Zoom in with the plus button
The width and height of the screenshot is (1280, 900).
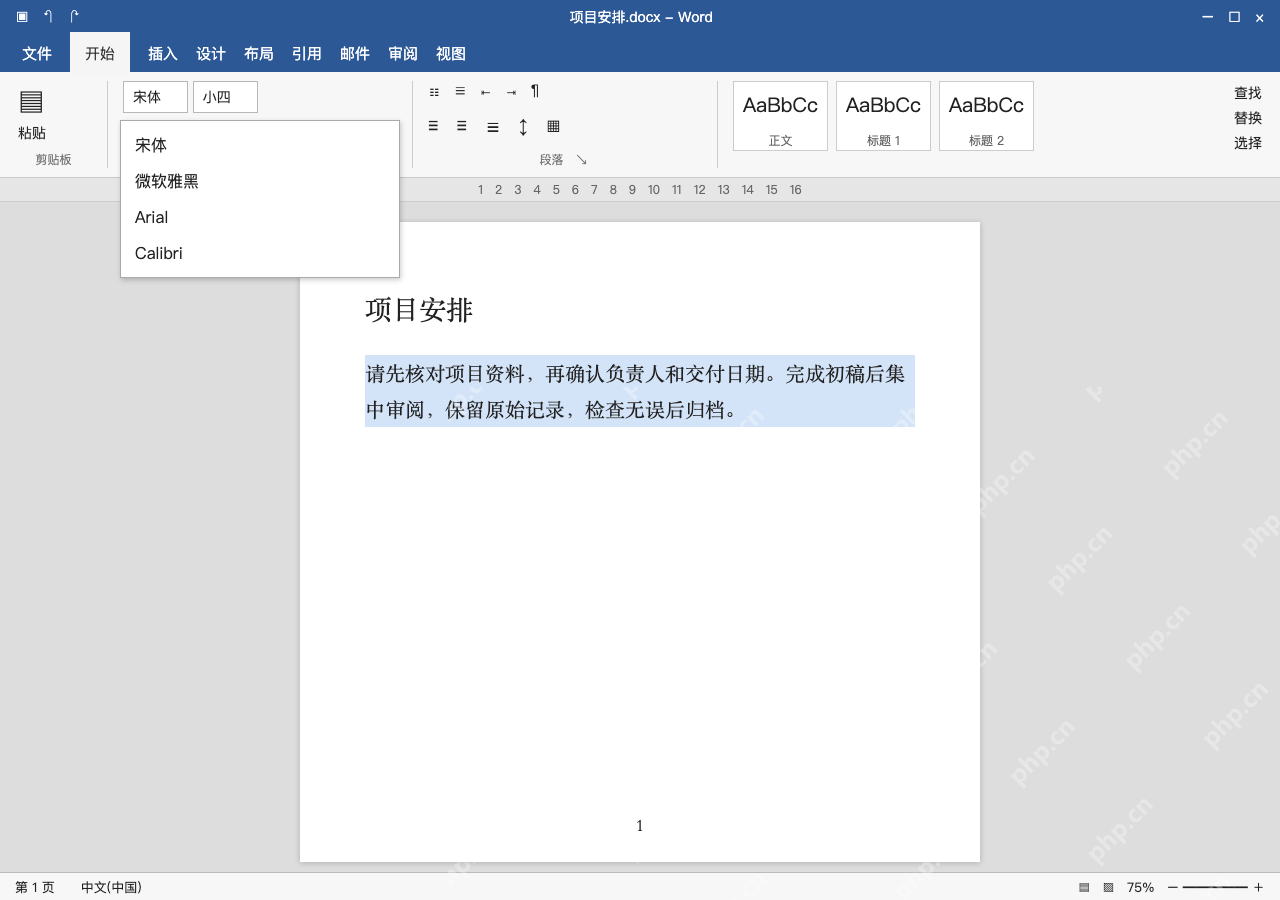pyautogui.click(x=1258, y=887)
